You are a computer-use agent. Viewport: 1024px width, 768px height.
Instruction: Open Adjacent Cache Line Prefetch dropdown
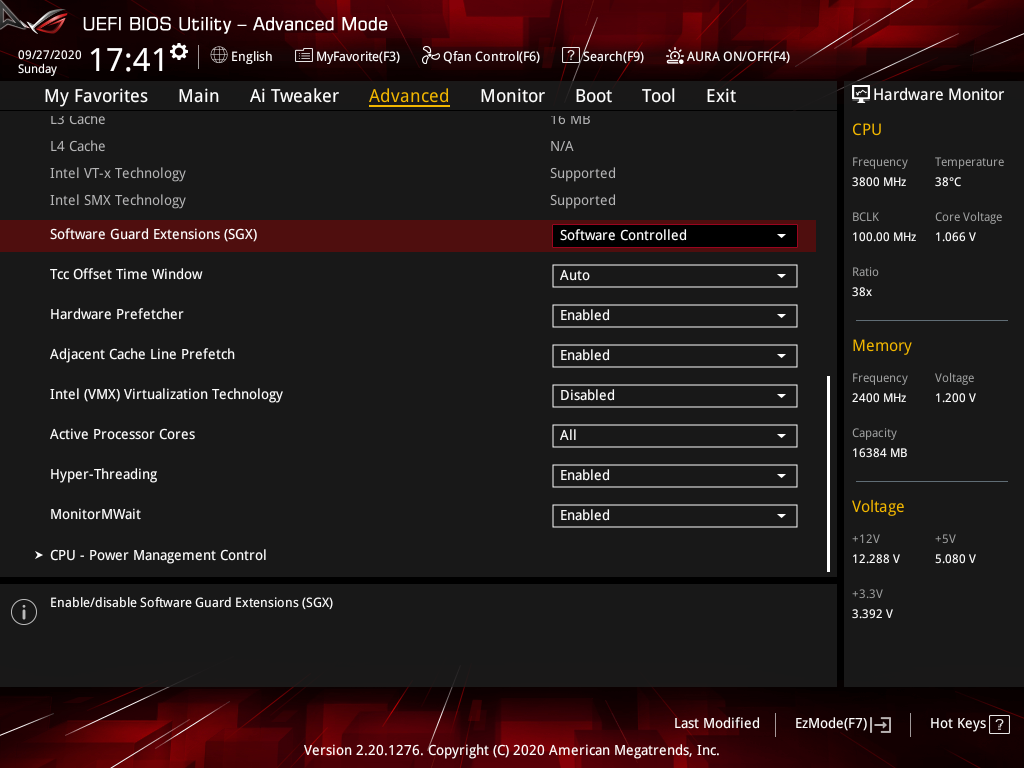675,355
